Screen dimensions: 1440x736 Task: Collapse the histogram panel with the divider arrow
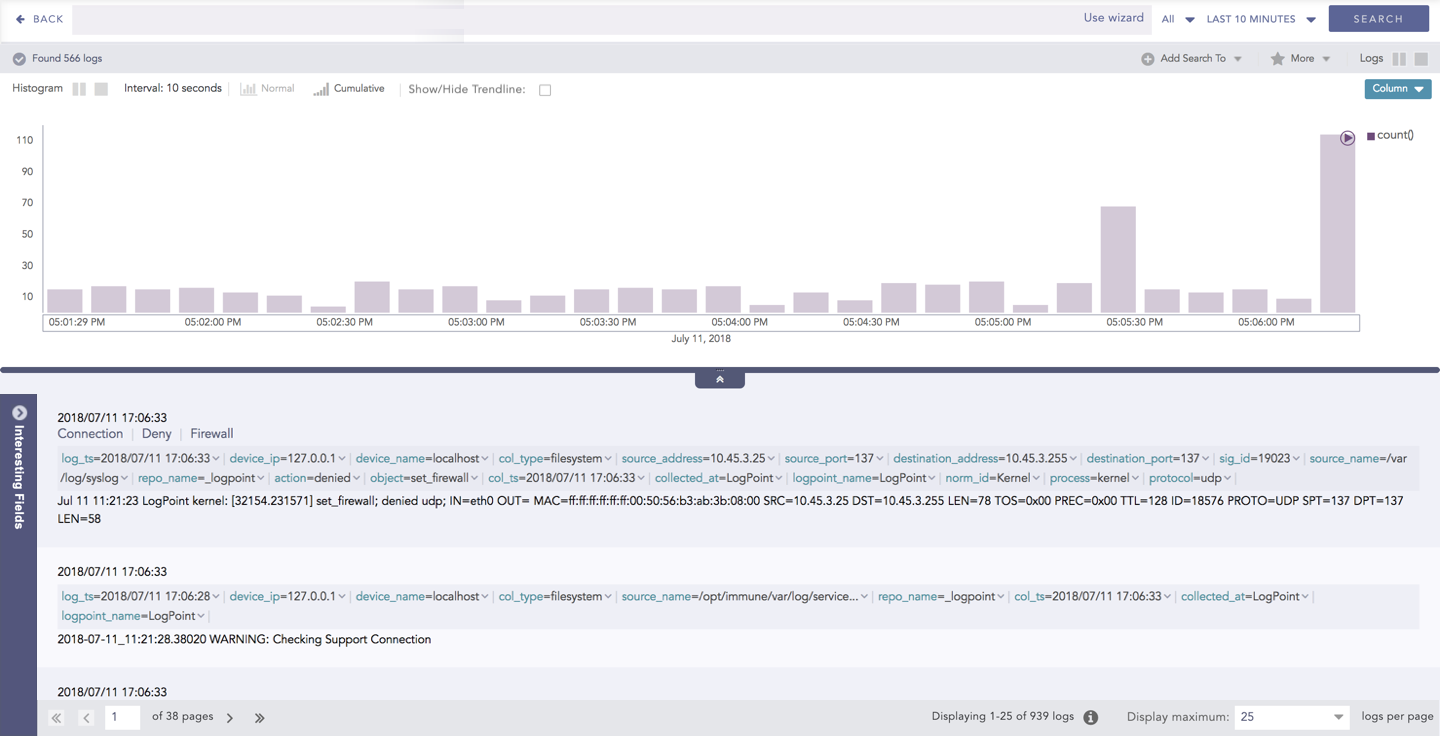(720, 380)
